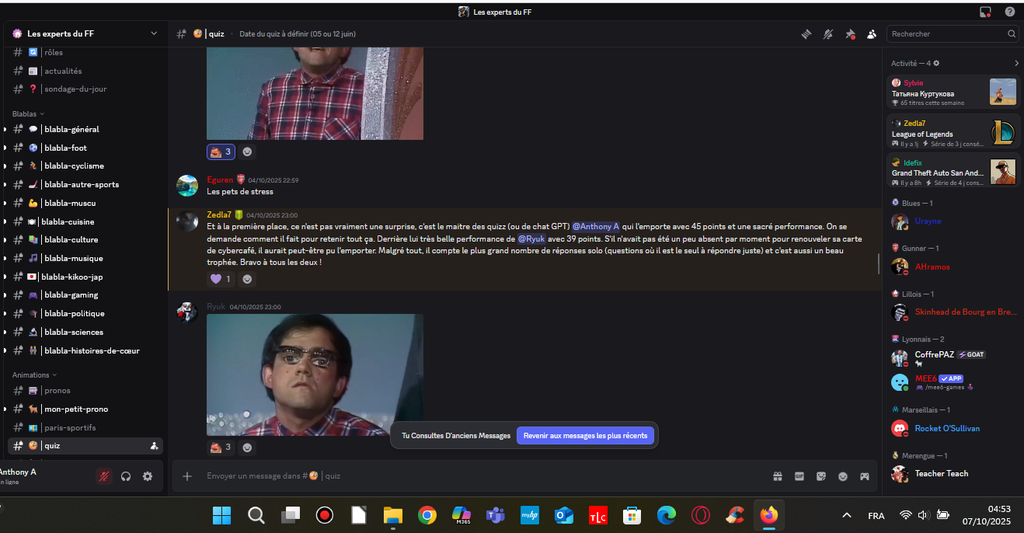
Task: Show hidden tray icons chevron
Action: coord(846,515)
